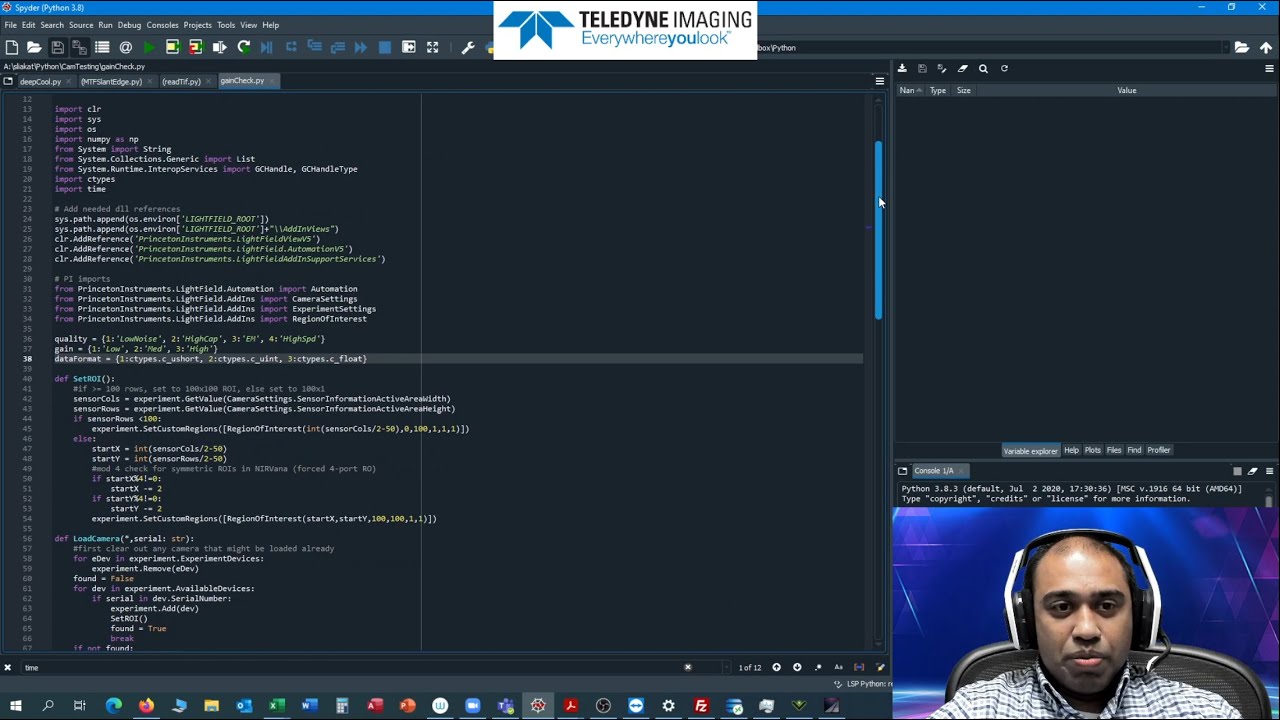Screen dimensions: 1280x720
Task: Open the Source menu
Action: (x=81, y=25)
